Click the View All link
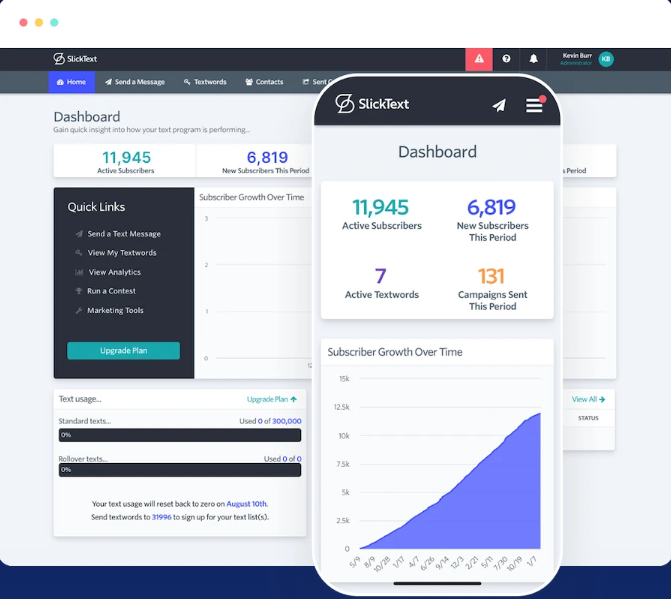 pyautogui.click(x=588, y=399)
